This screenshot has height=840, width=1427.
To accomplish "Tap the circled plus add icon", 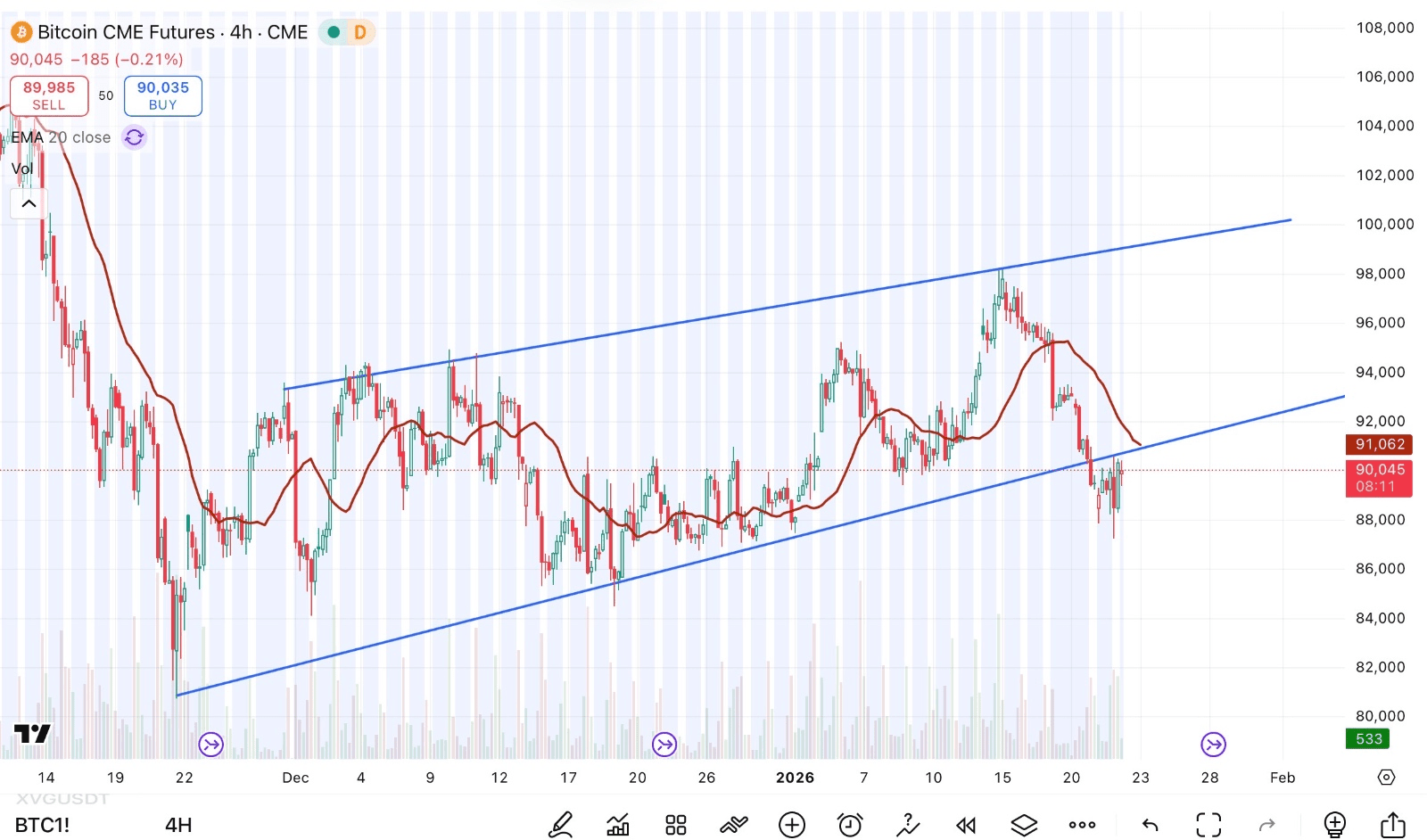I will pos(792,825).
